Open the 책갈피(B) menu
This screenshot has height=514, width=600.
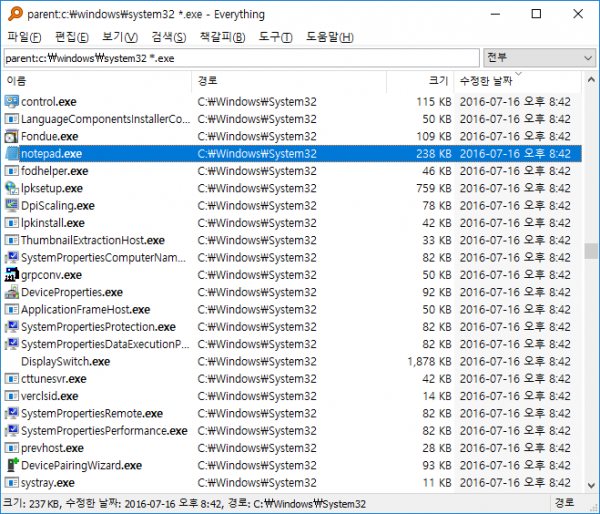click(x=222, y=37)
